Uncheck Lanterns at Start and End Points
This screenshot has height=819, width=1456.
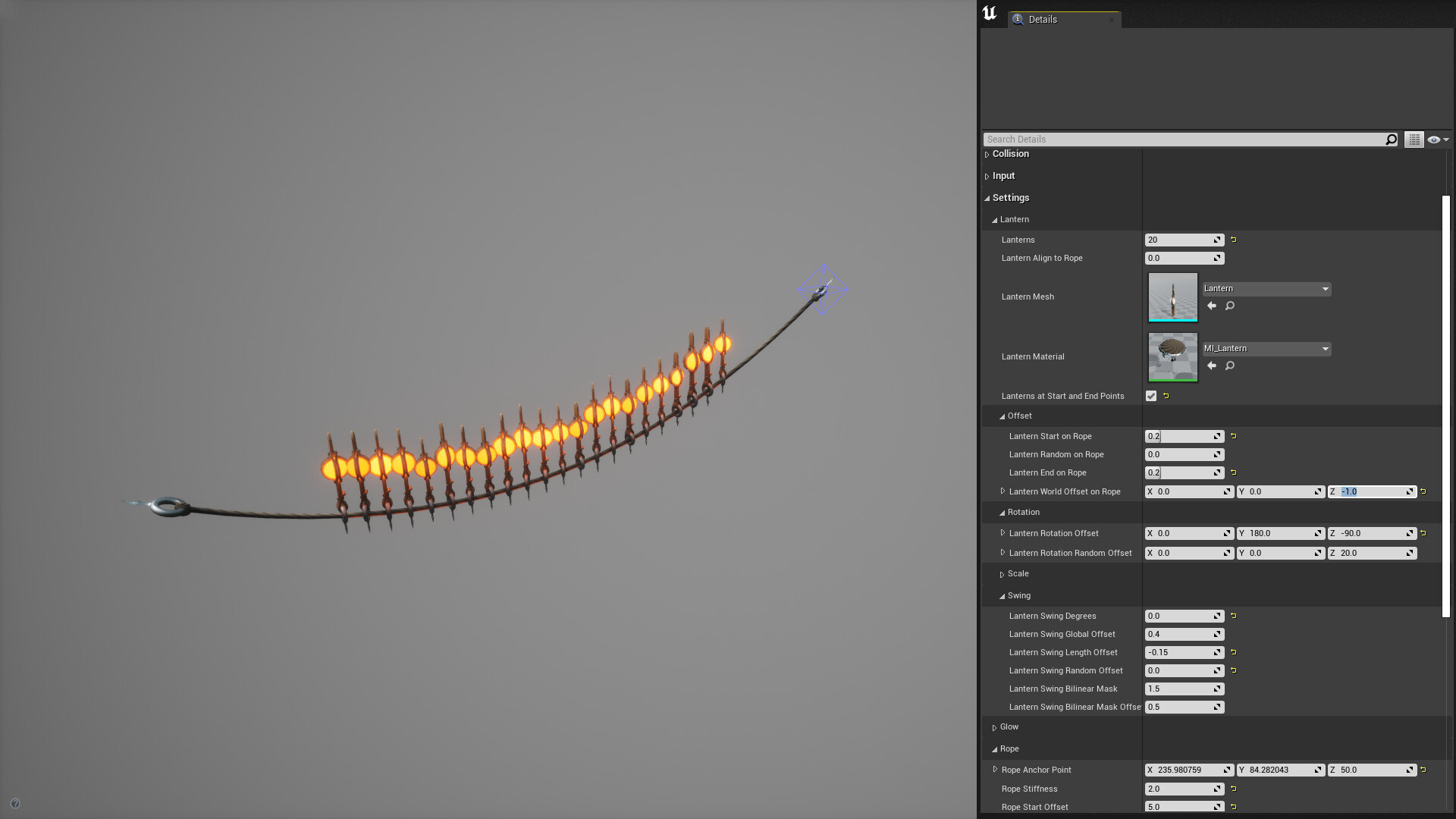[x=1150, y=395]
